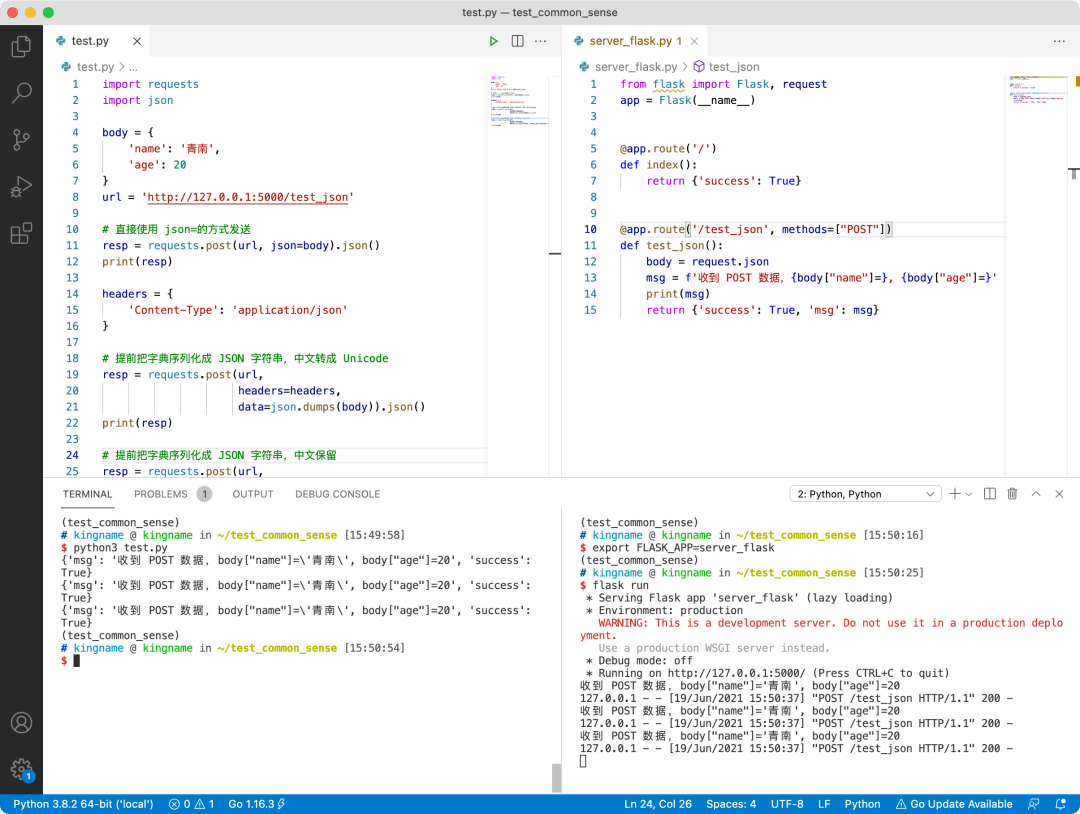Open the Explorer view in activity bar
Viewport: 1080px width, 814px height.
coord(21,46)
